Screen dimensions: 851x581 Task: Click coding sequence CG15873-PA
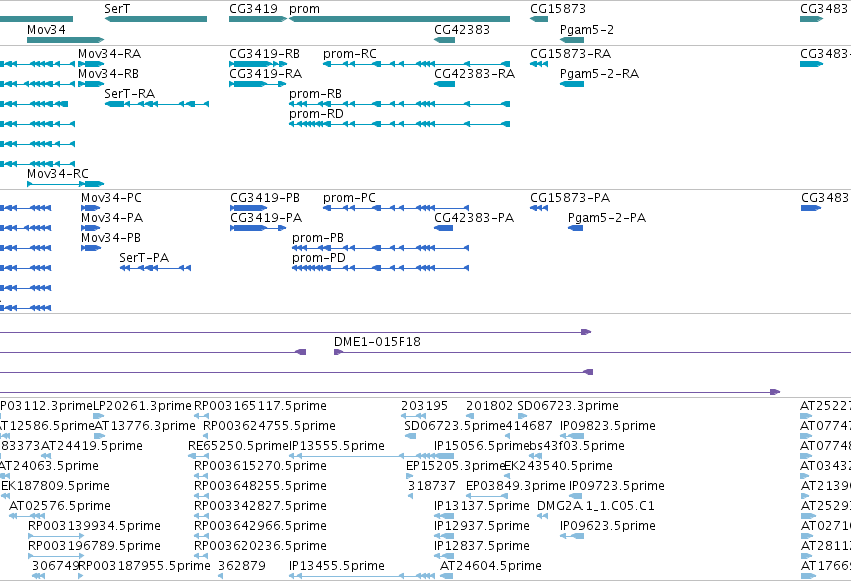click(539, 208)
